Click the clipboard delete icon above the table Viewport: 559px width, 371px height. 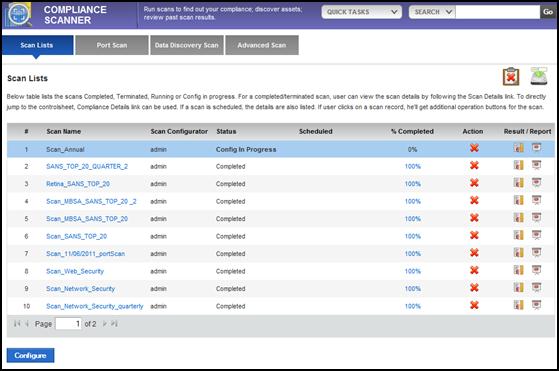(x=511, y=76)
